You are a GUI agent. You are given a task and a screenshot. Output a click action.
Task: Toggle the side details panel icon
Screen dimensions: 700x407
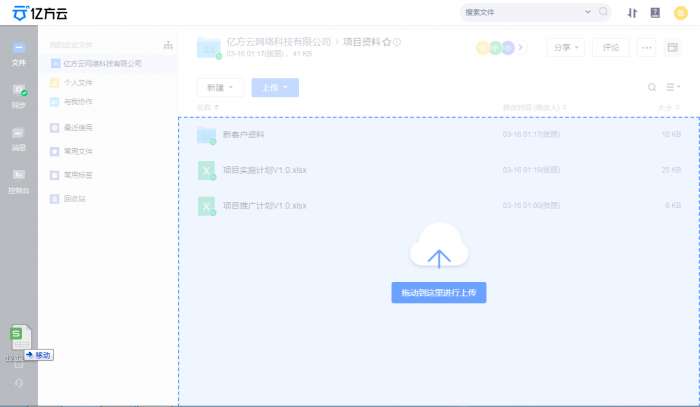[x=673, y=47]
